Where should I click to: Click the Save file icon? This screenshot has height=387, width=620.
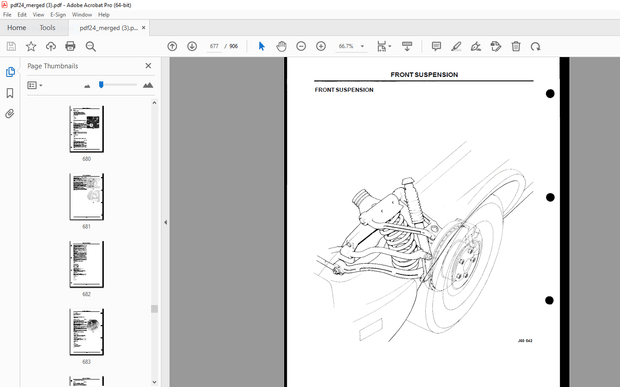(11, 47)
